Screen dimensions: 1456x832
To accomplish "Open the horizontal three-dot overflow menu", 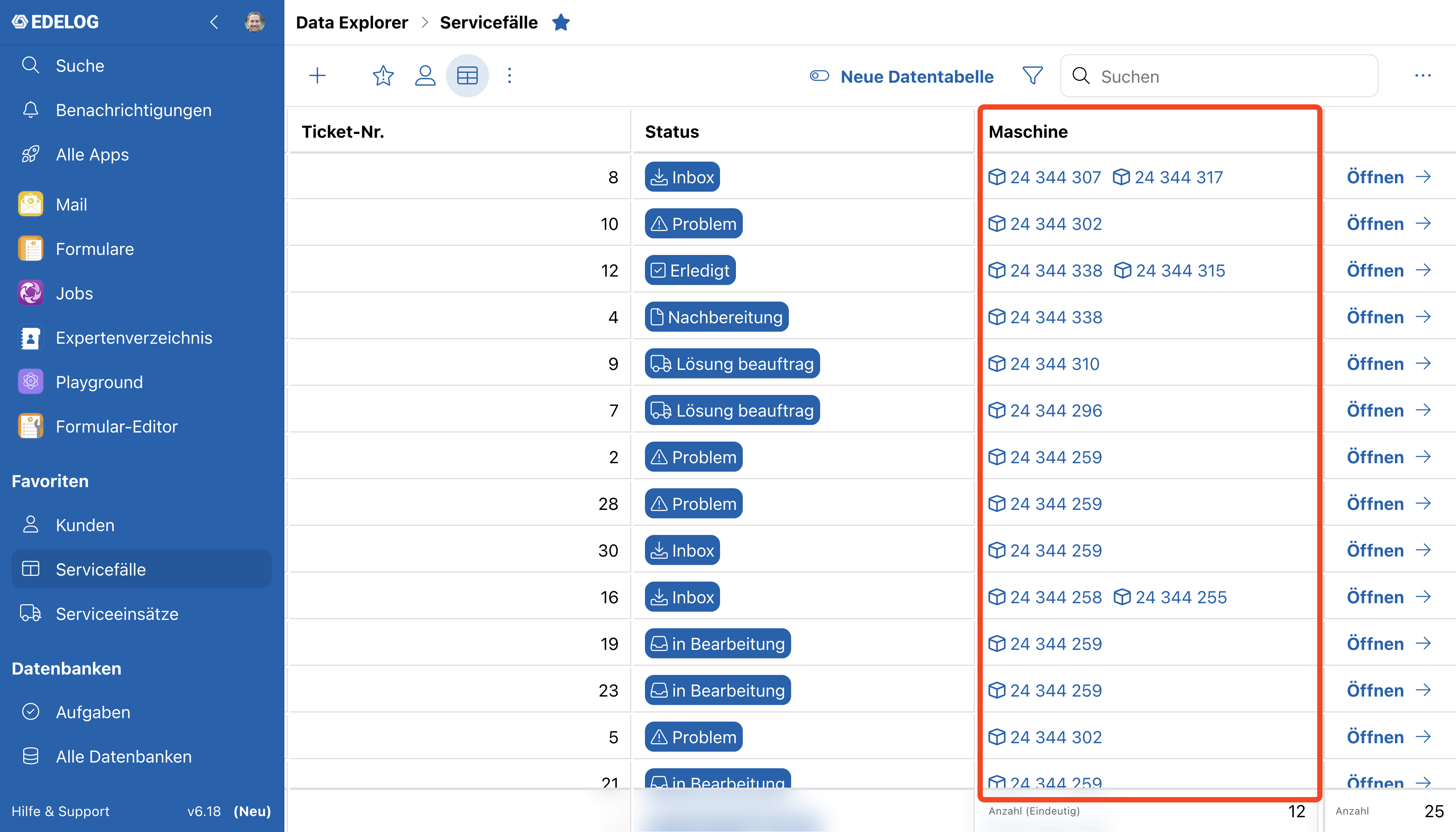I will 1423,75.
